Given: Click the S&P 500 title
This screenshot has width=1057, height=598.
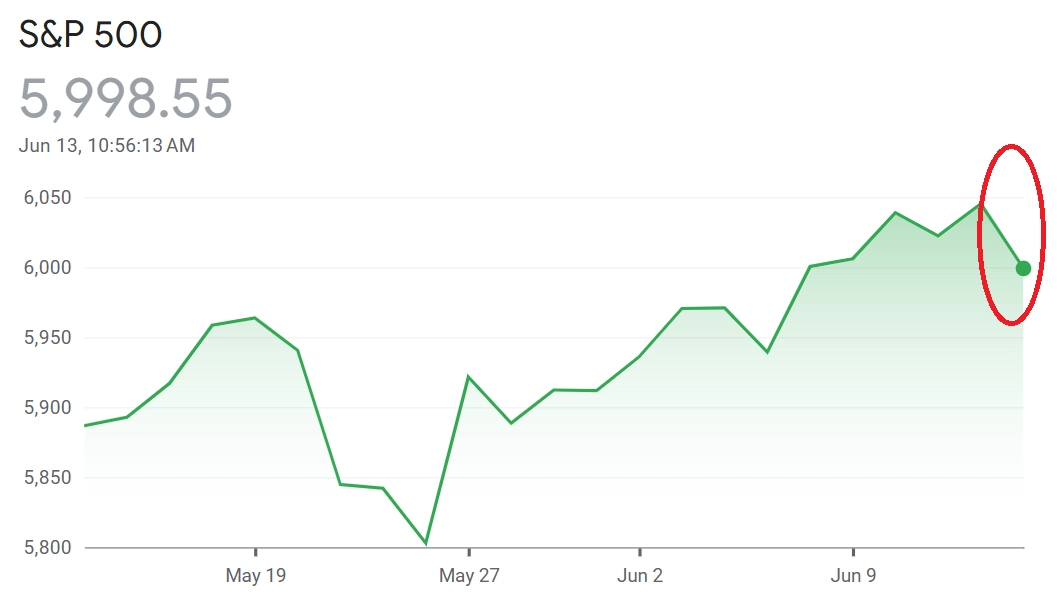Looking at the screenshot, I should tap(90, 34).
